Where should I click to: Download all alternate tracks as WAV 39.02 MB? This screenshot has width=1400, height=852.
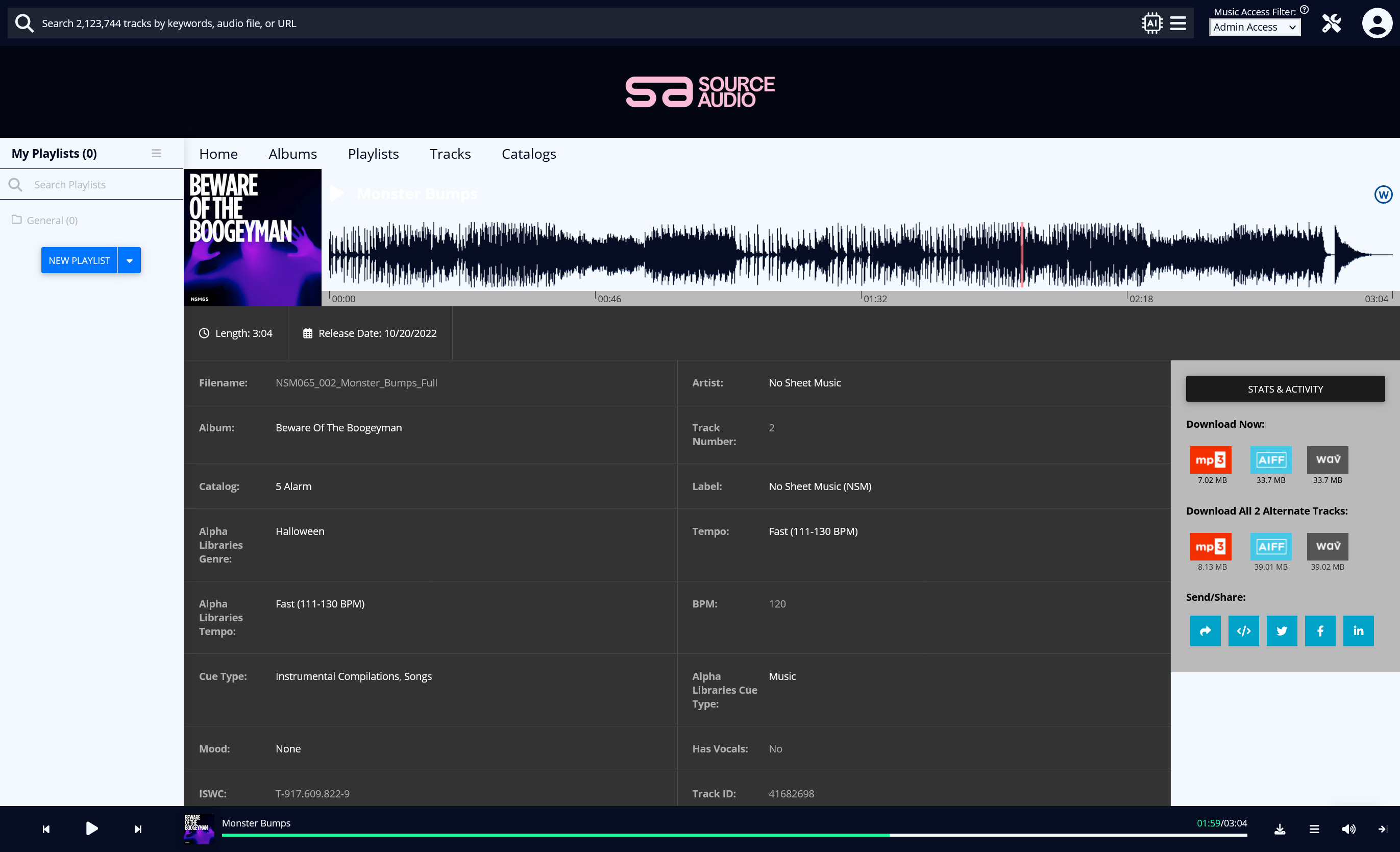[1328, 546]
